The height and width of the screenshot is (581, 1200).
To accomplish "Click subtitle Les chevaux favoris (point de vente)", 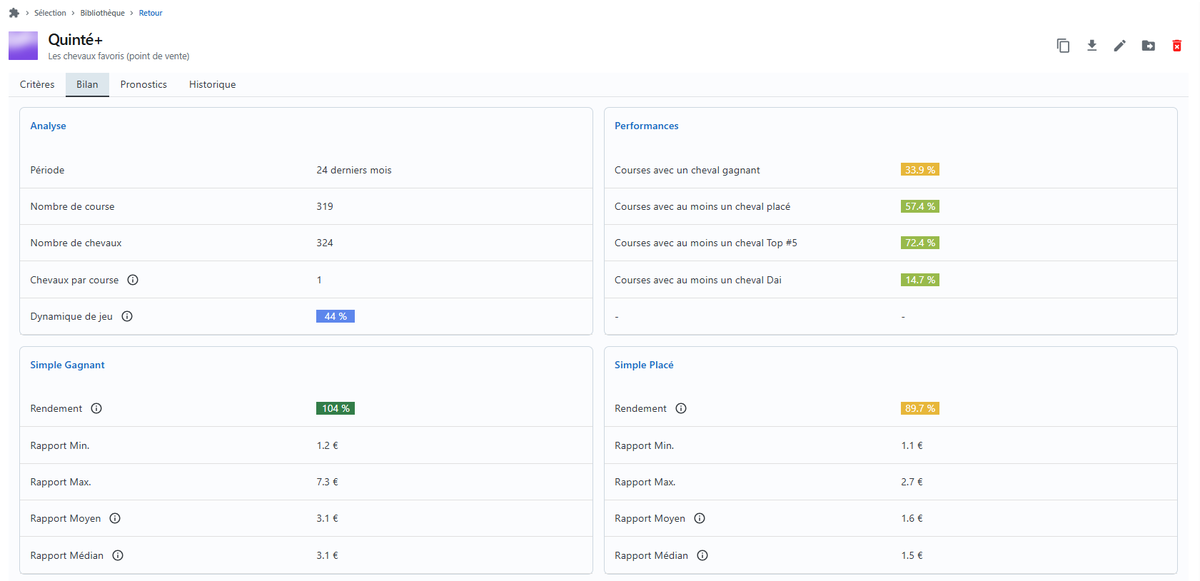I will click(x=119, y=56).
